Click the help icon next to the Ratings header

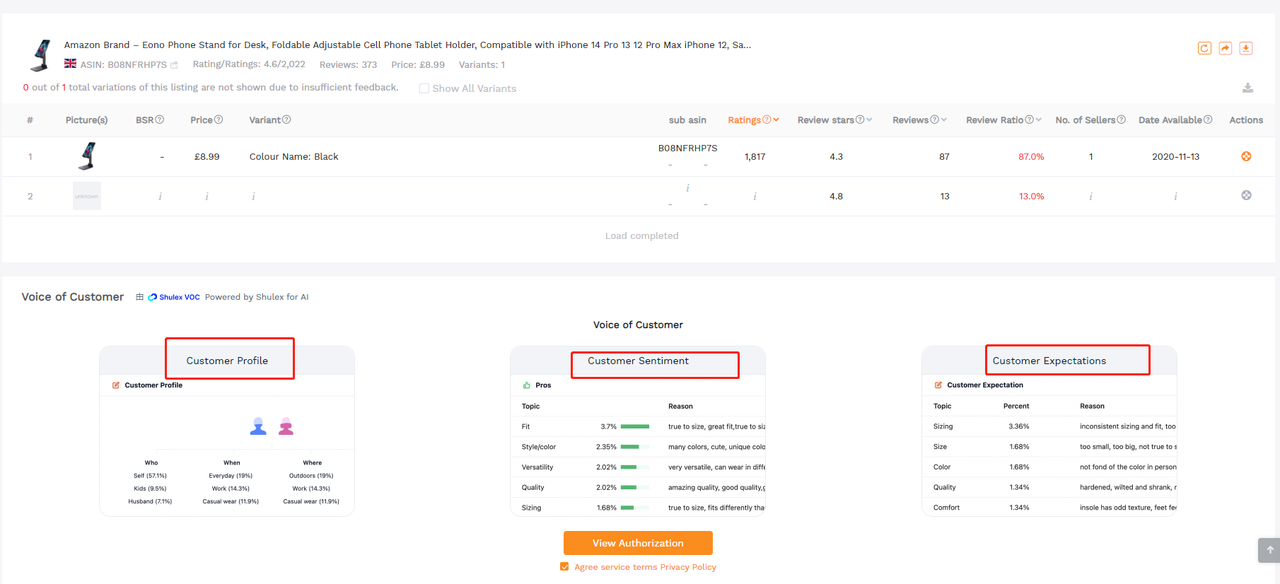(767, 120)
